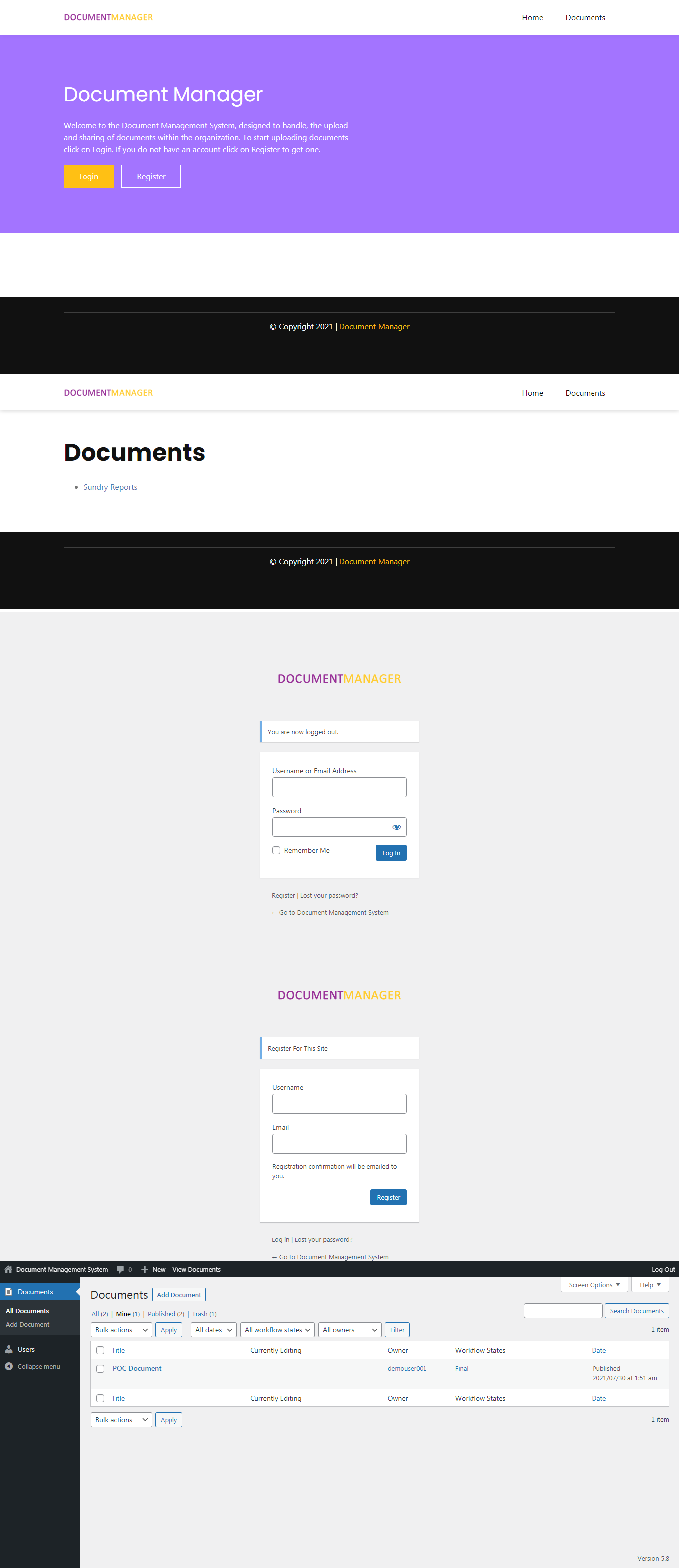Viewport: 679px width, 1568px height.
Task: Filter list by Mine (1)
Action: tap(128, 1314)
